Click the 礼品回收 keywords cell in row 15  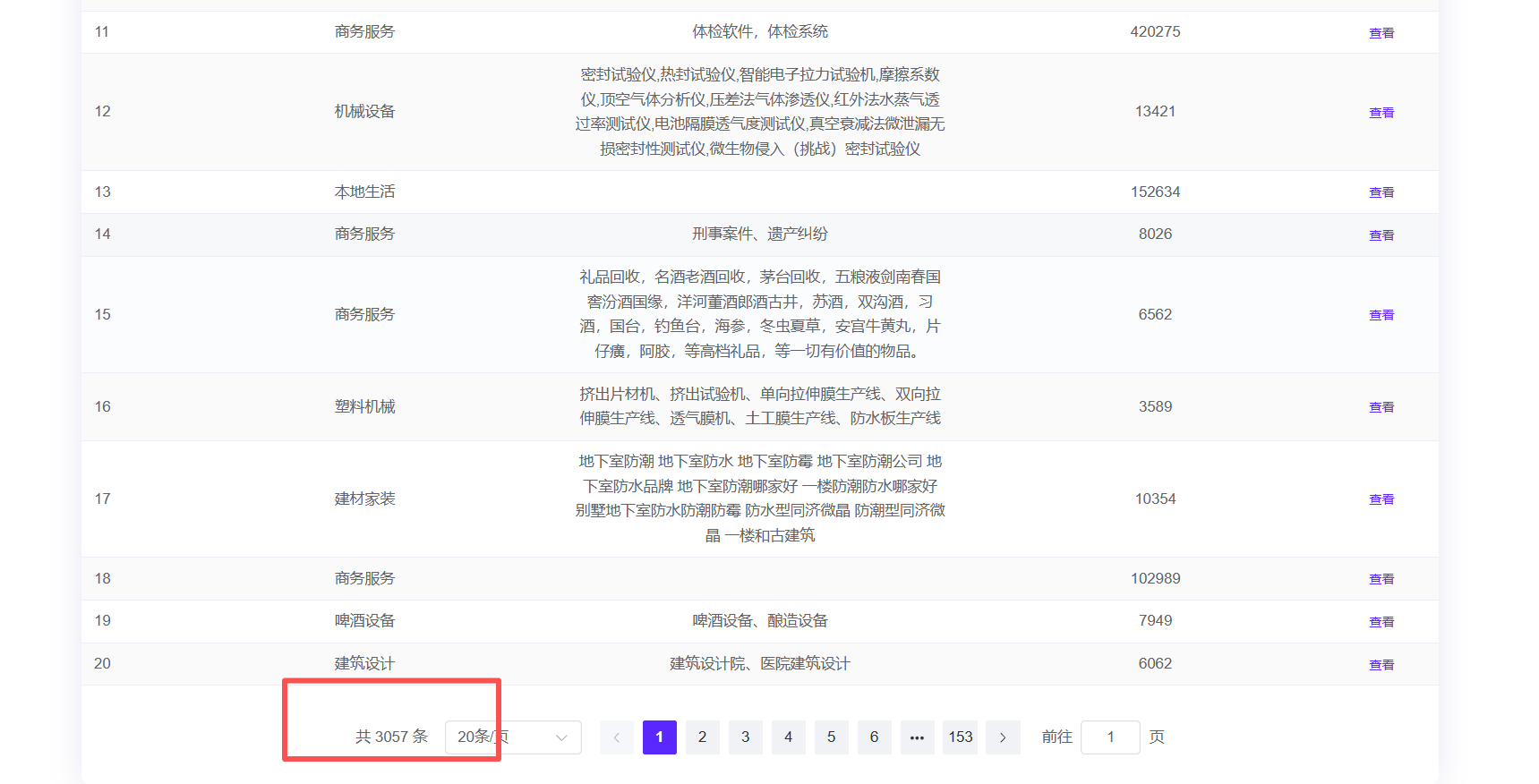[x=760, y=314]
